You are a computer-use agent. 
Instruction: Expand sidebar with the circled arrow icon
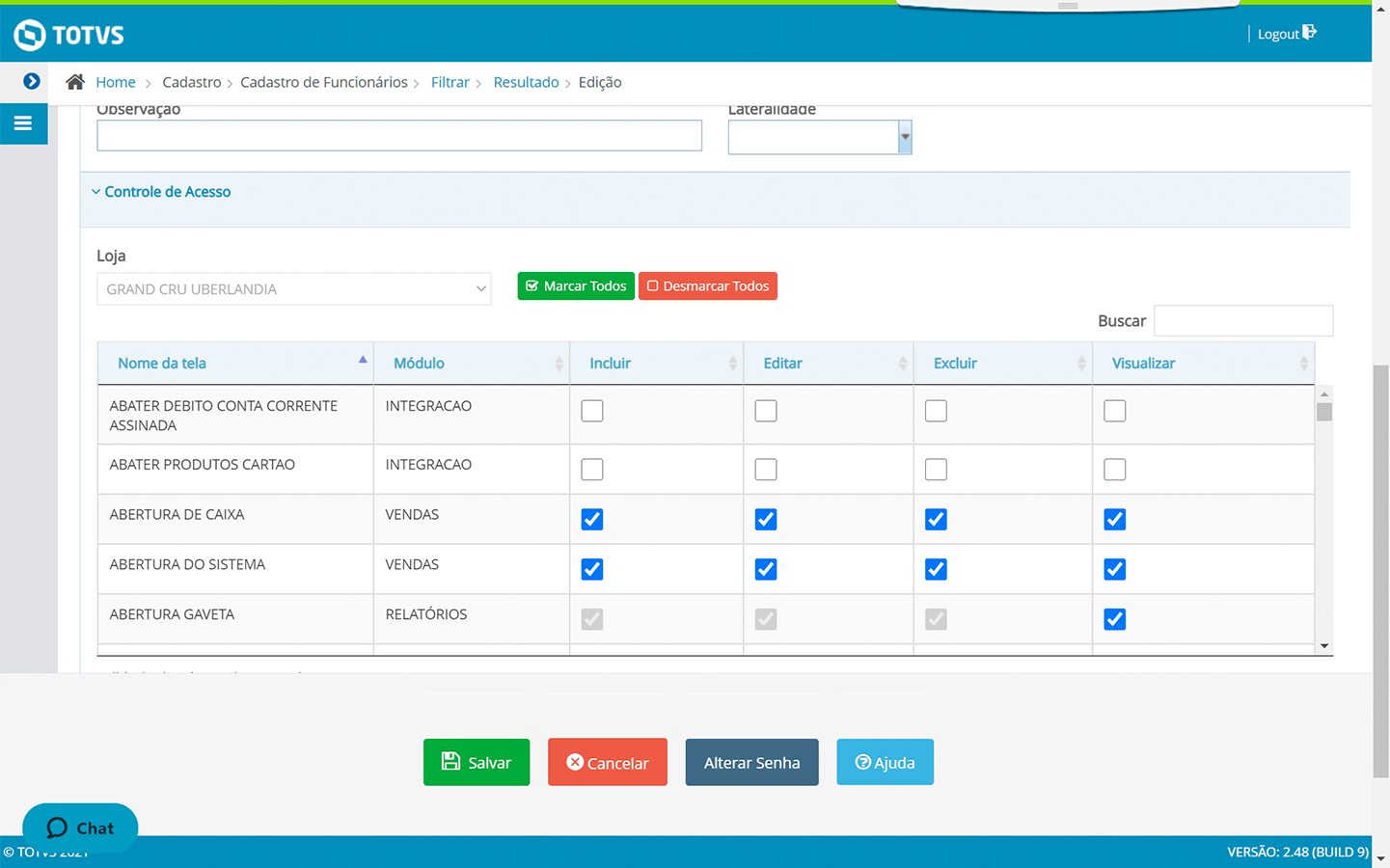[31, 81]
